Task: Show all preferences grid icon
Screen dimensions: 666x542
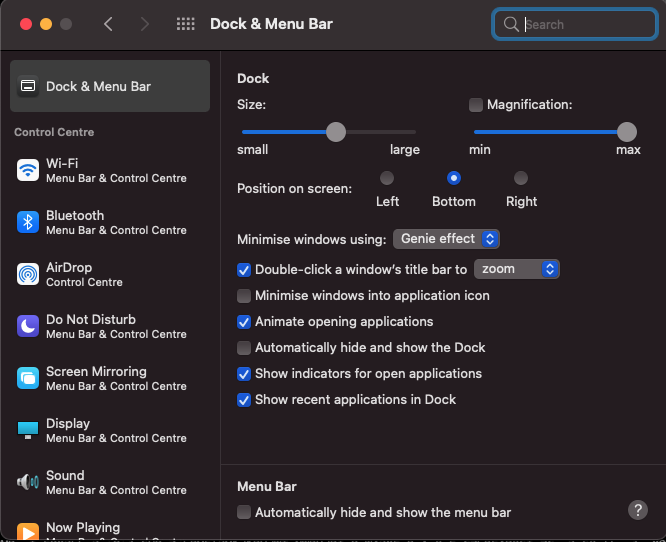Action: tap(185, 24)
